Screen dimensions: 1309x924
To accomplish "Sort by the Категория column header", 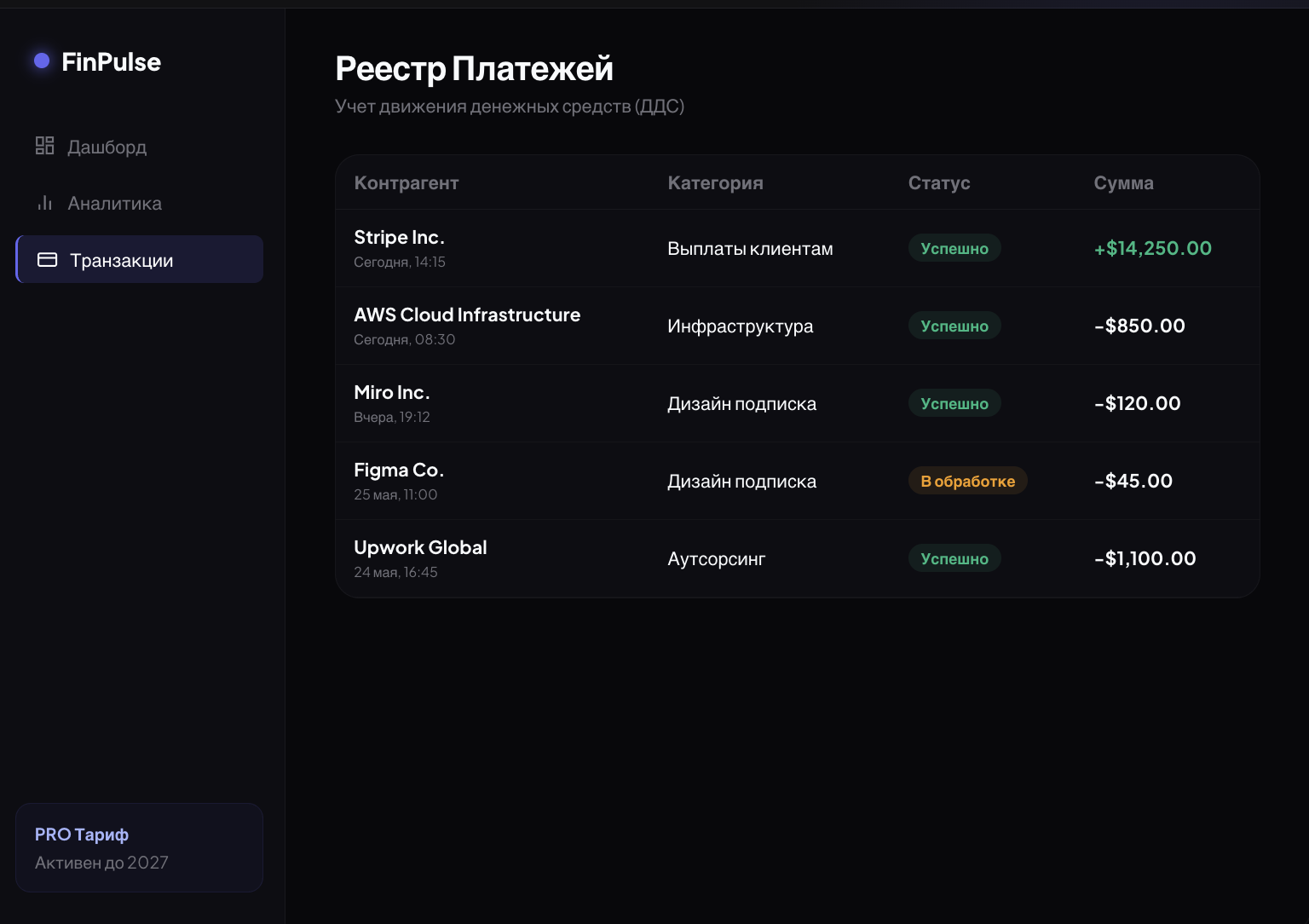I will (716, 182).
